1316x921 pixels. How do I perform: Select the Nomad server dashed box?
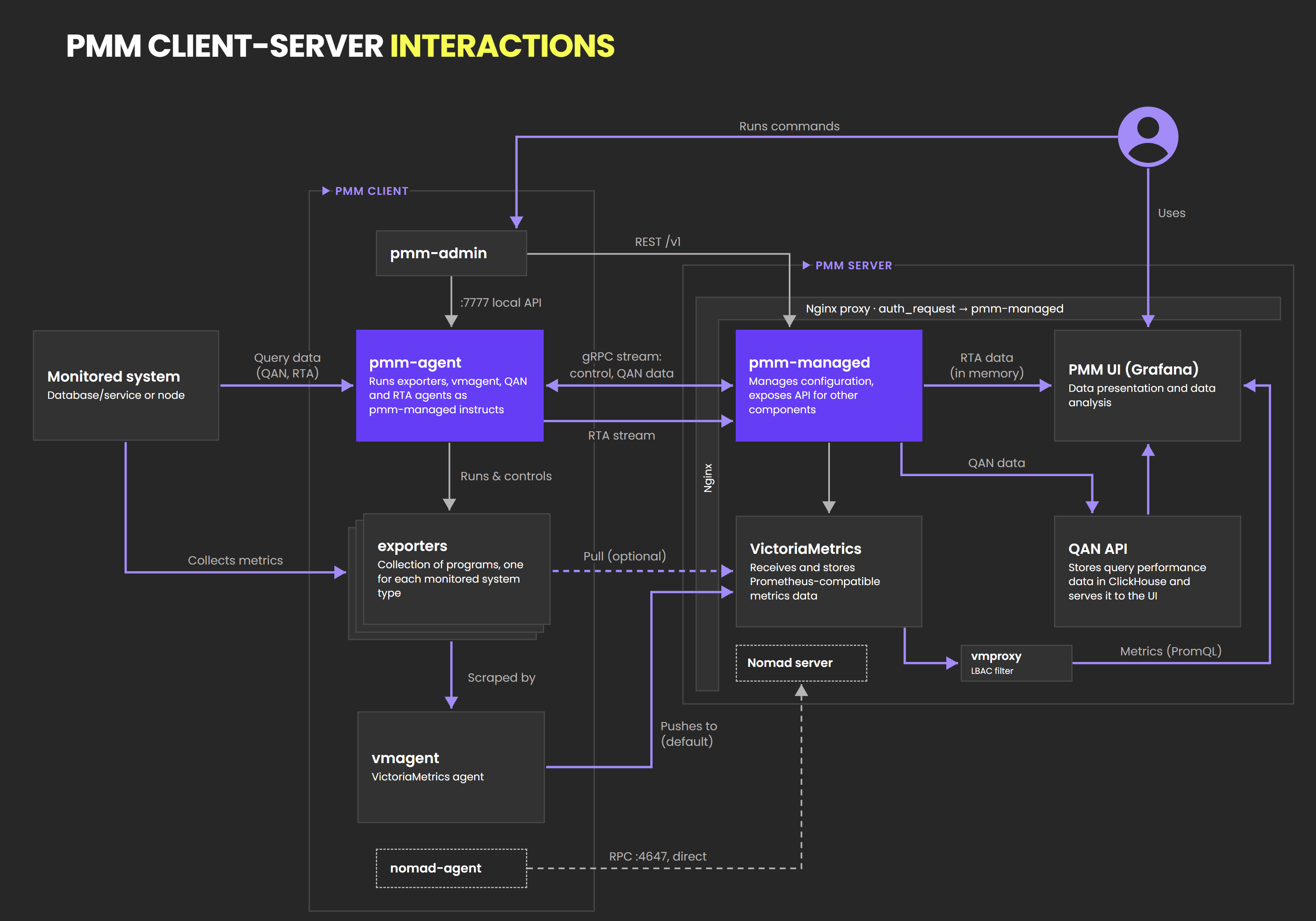pyautogui.click(x=801, y=663)
